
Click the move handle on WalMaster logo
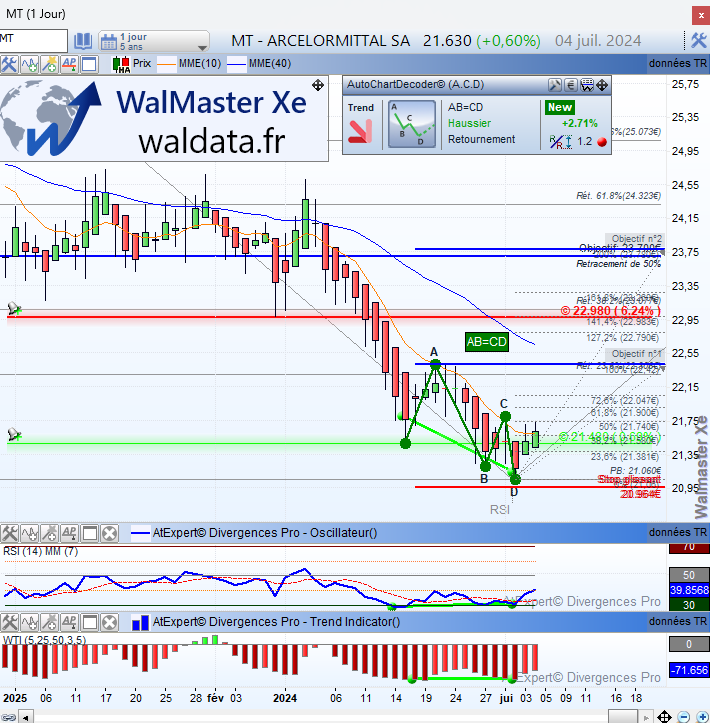point(318,85)
